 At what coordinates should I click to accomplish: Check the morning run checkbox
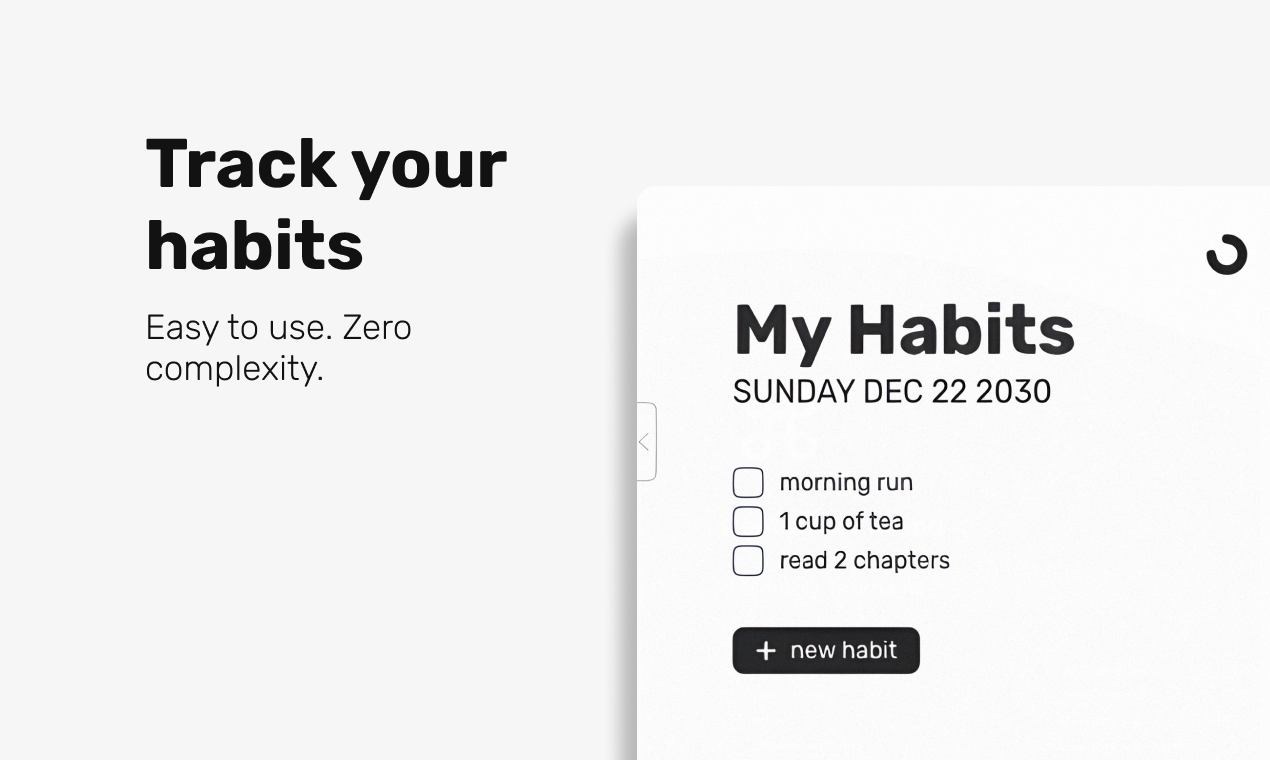tap(748, 482)
